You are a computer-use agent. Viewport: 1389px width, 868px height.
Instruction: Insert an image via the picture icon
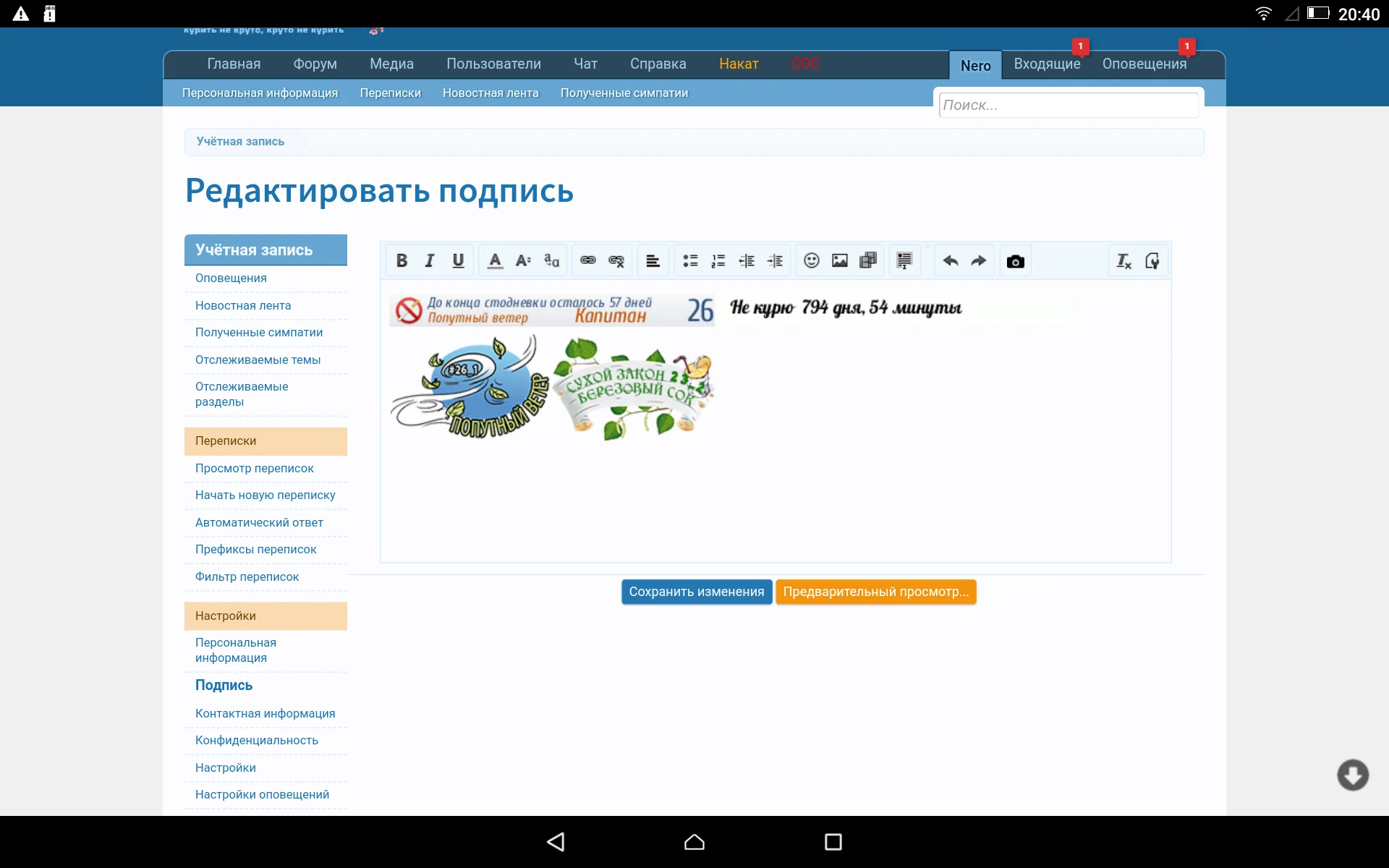(839, 260)
